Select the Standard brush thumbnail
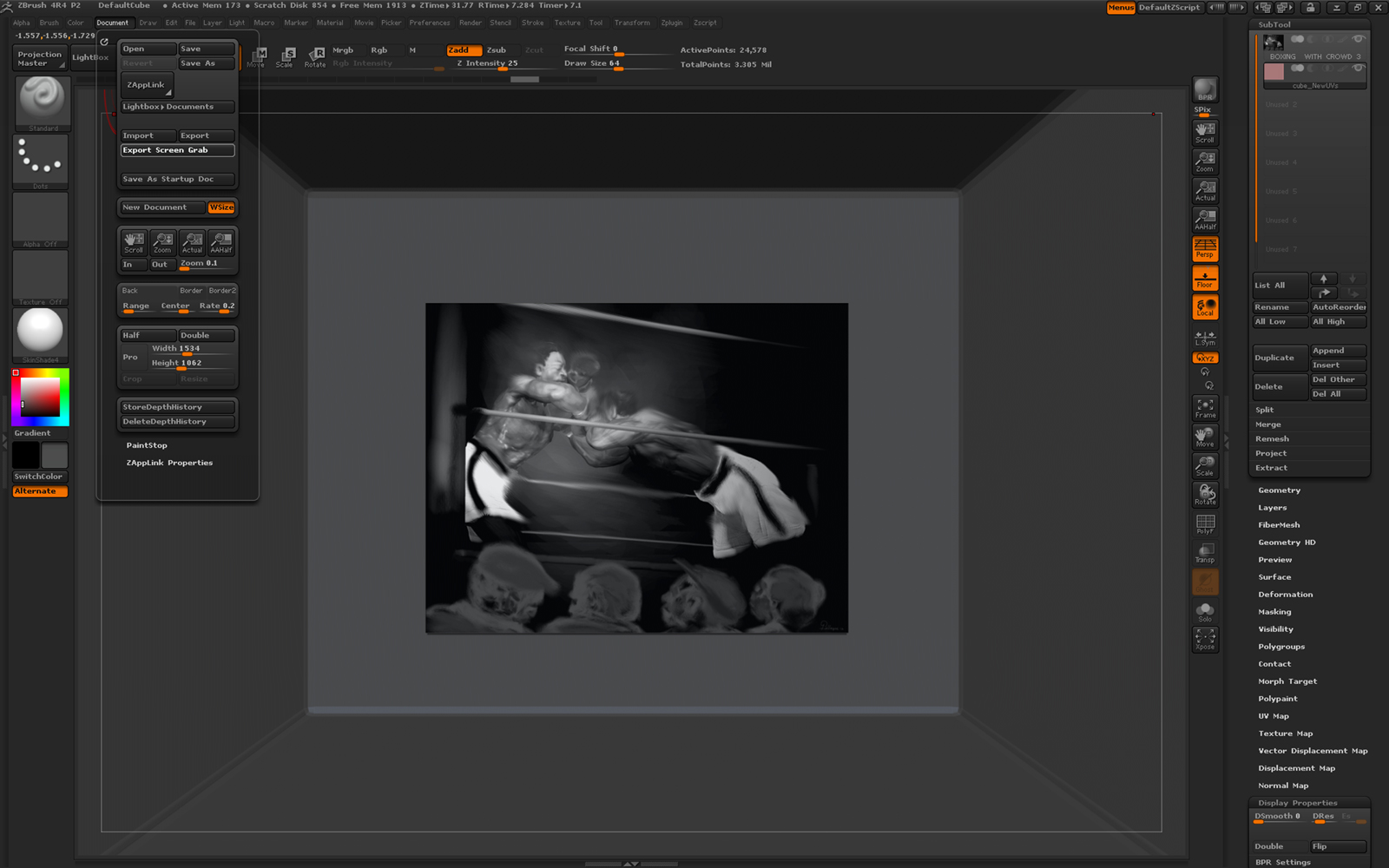 click(41, 103)
